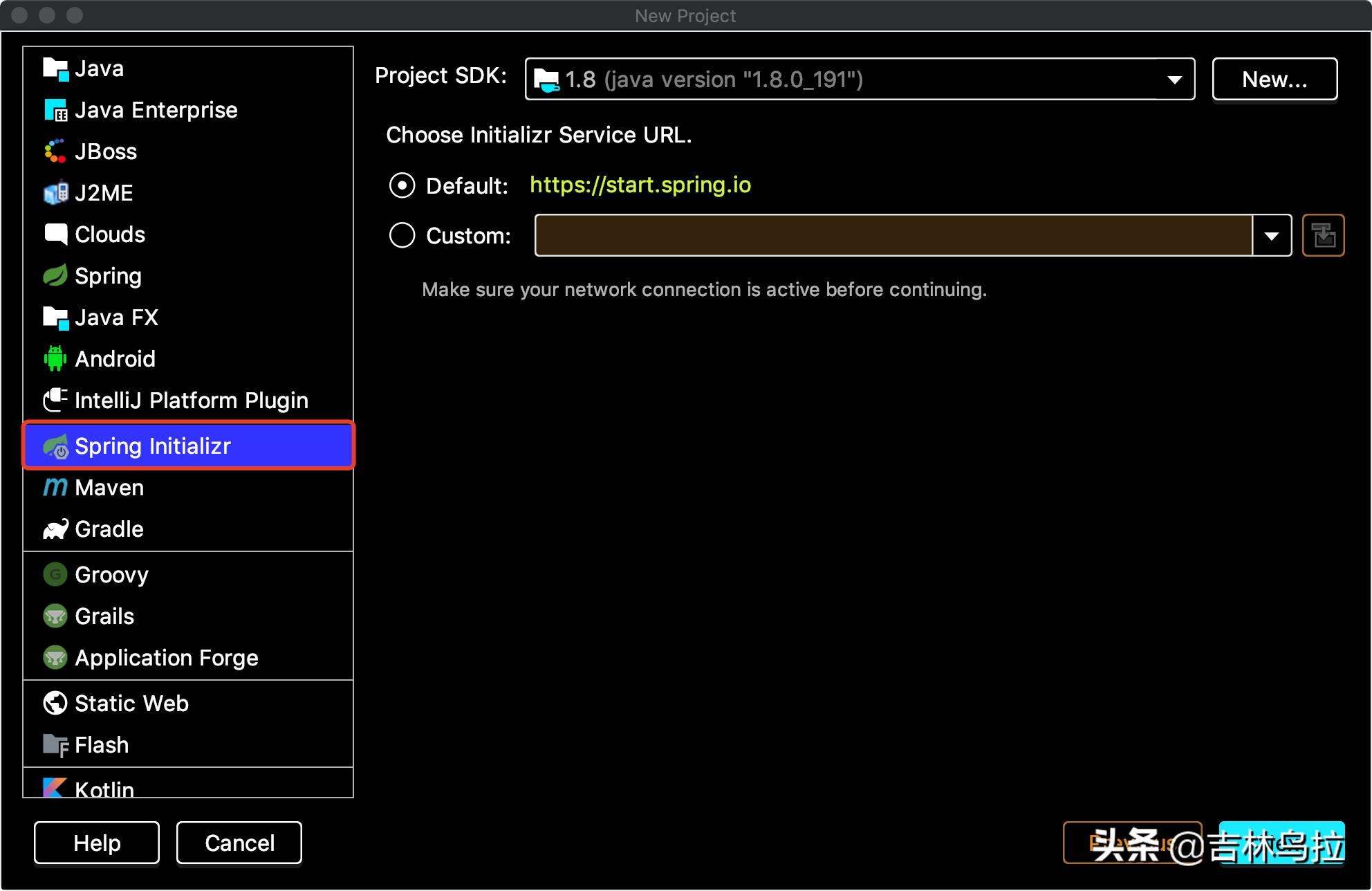
Task: Open the https://start.spring.io link
Action: pos(640,185)
